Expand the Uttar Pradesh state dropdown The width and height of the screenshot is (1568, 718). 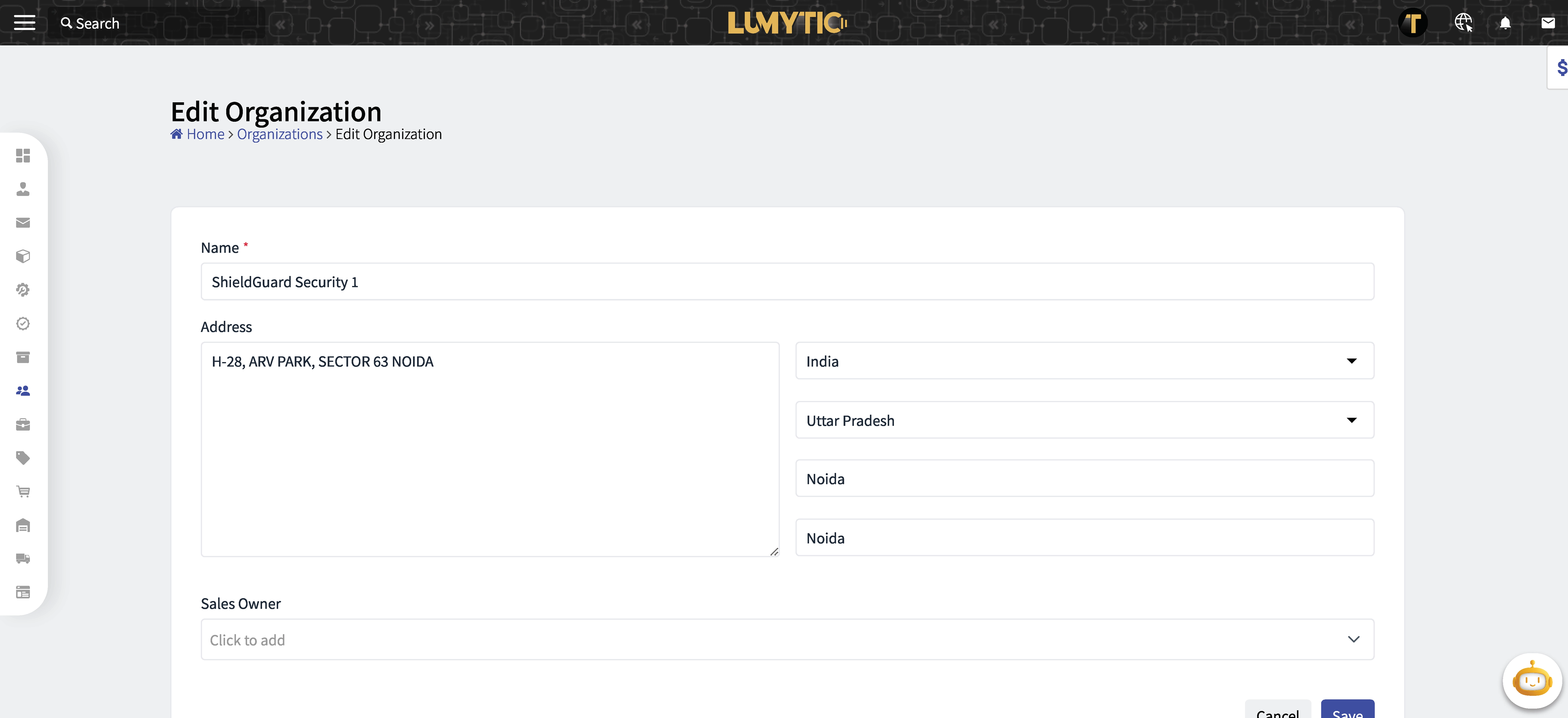[x=1351, y=420]
